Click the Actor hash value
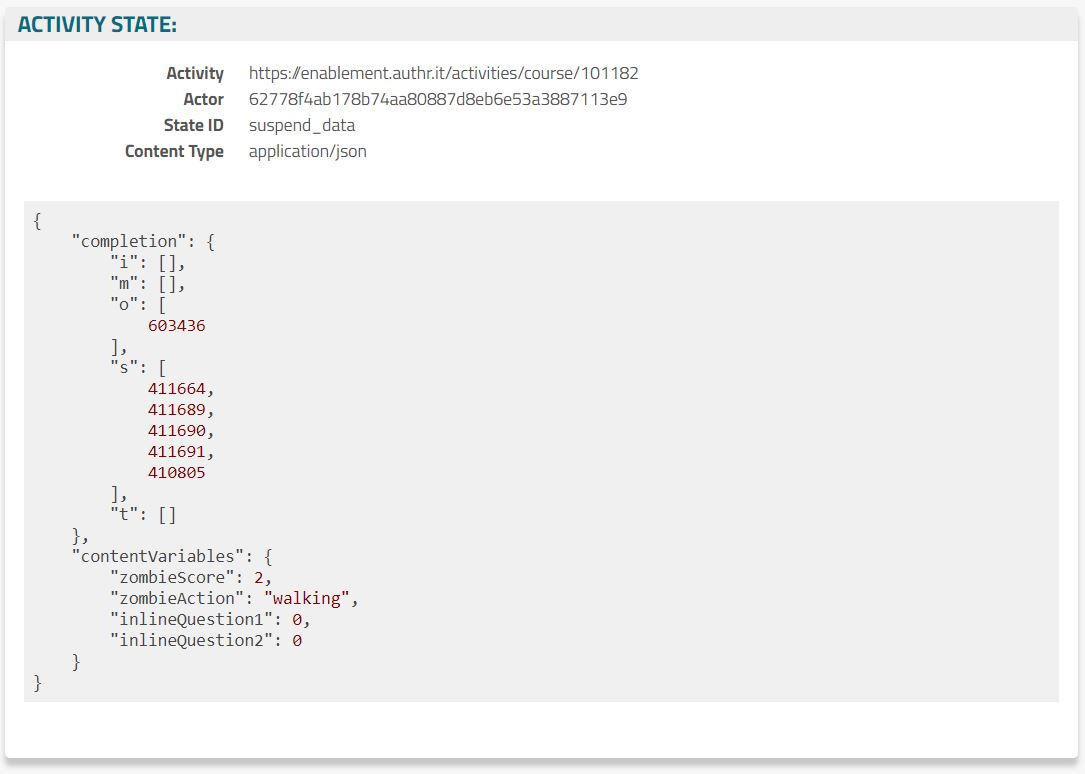Image resolution: width=1085 pixels, height=774 pixels. pos(437,99)
